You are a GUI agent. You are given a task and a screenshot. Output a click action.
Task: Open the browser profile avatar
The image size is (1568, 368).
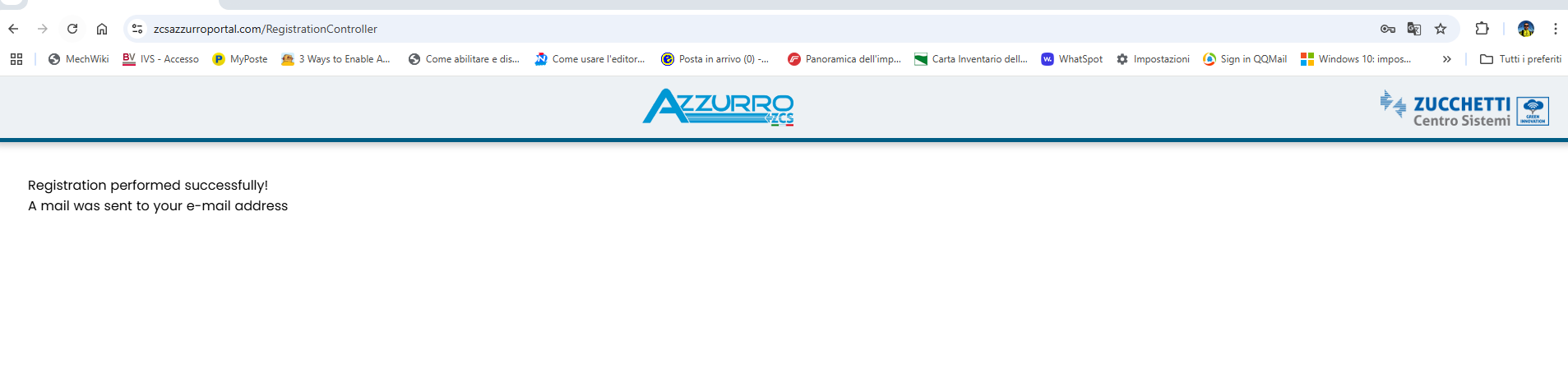tap(1526, 29)
